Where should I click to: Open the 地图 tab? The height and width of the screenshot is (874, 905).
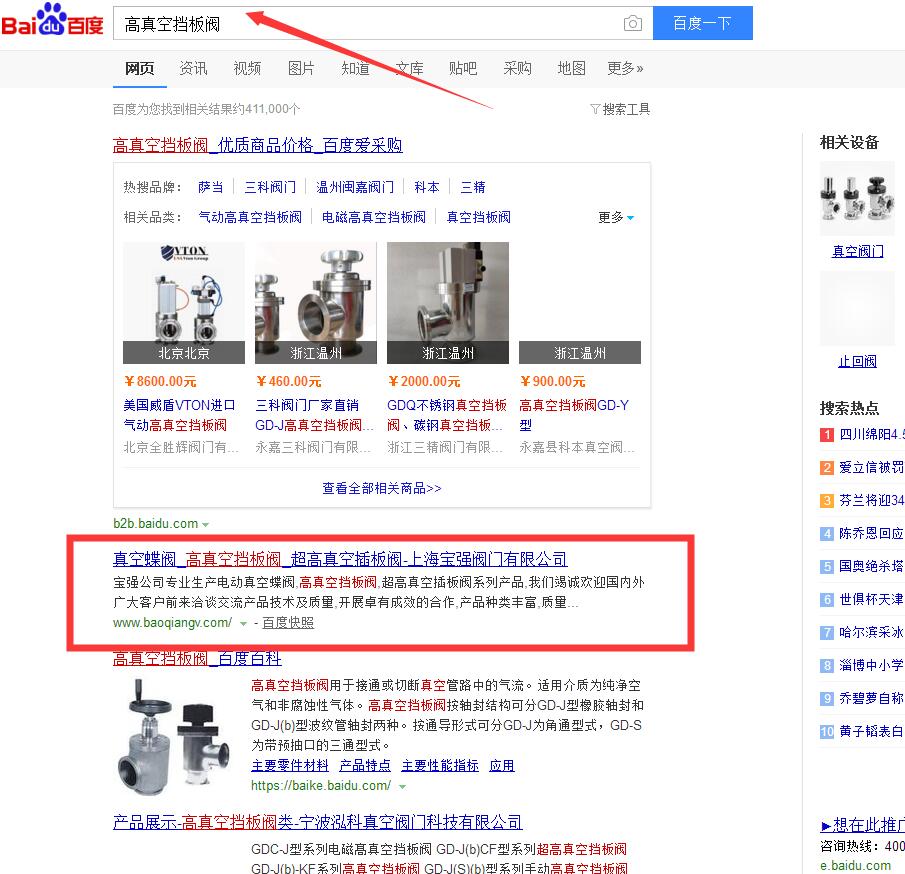coord(571,69)
